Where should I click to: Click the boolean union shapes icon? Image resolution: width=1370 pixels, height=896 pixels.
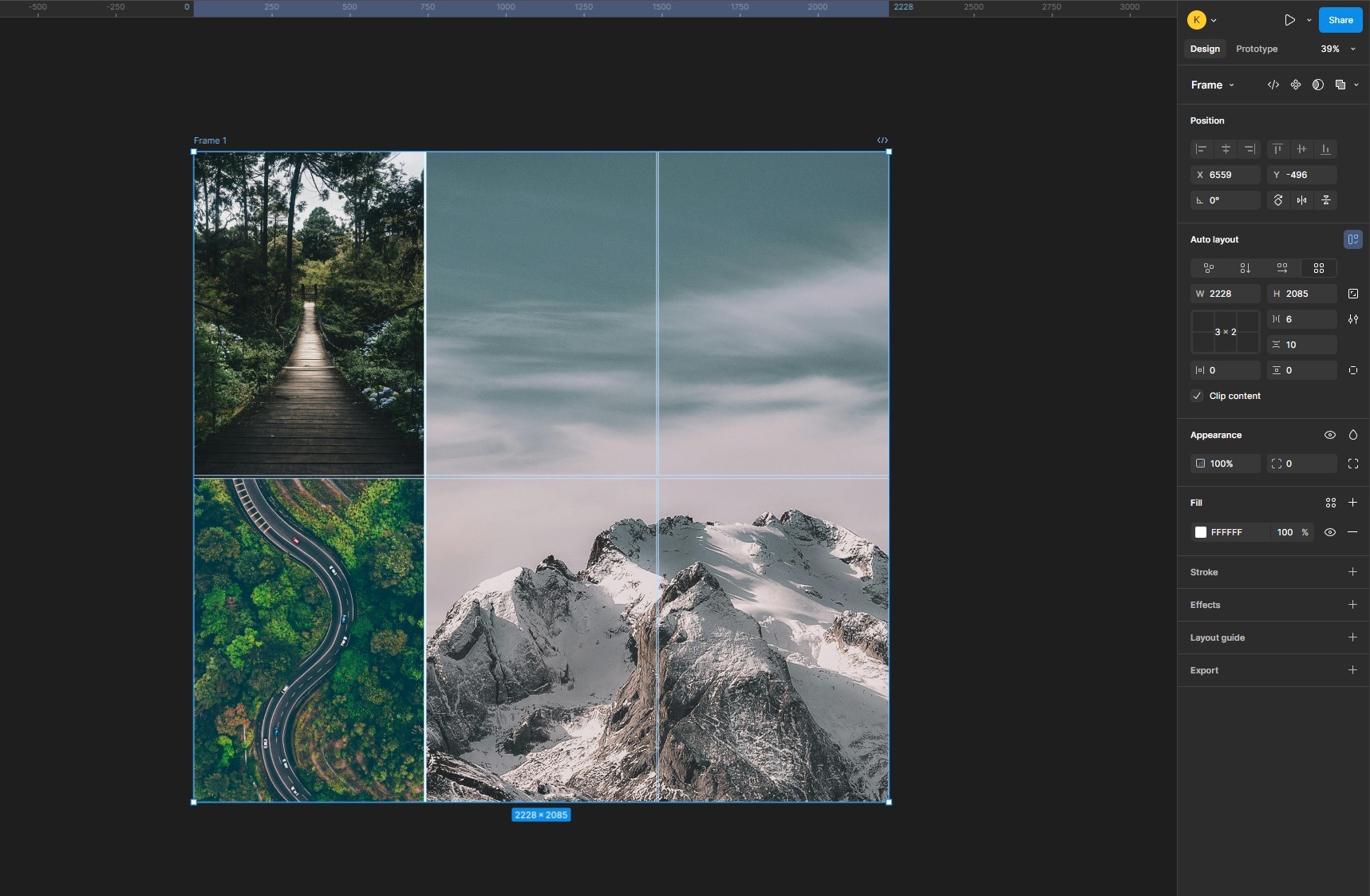1340,85
